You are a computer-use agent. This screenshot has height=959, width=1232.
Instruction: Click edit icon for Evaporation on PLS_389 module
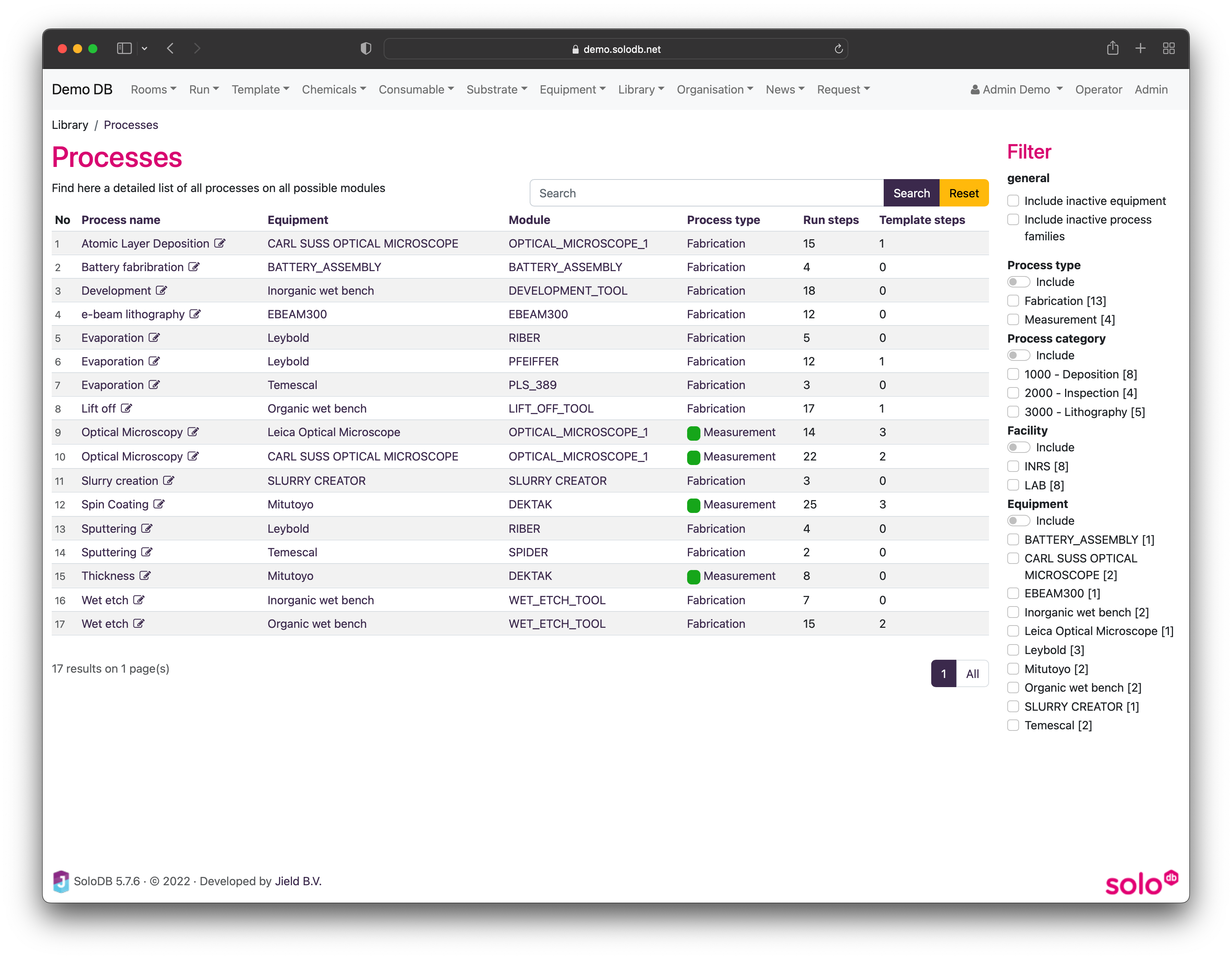click(x=154, y=385)
